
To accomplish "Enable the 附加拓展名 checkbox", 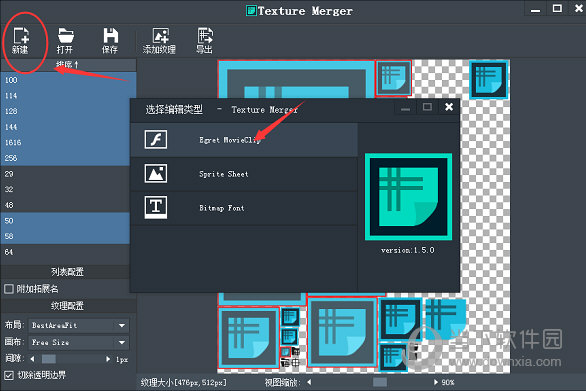I will tap(9, 289).
